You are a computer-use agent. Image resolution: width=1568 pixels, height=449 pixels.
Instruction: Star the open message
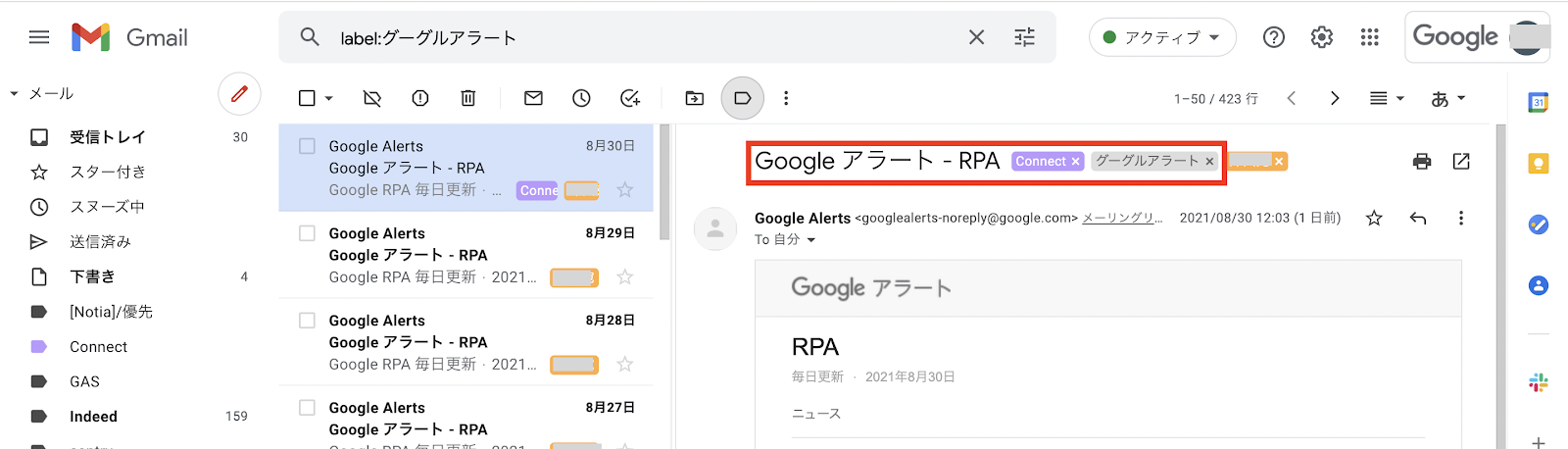[x=1374, y=218]
